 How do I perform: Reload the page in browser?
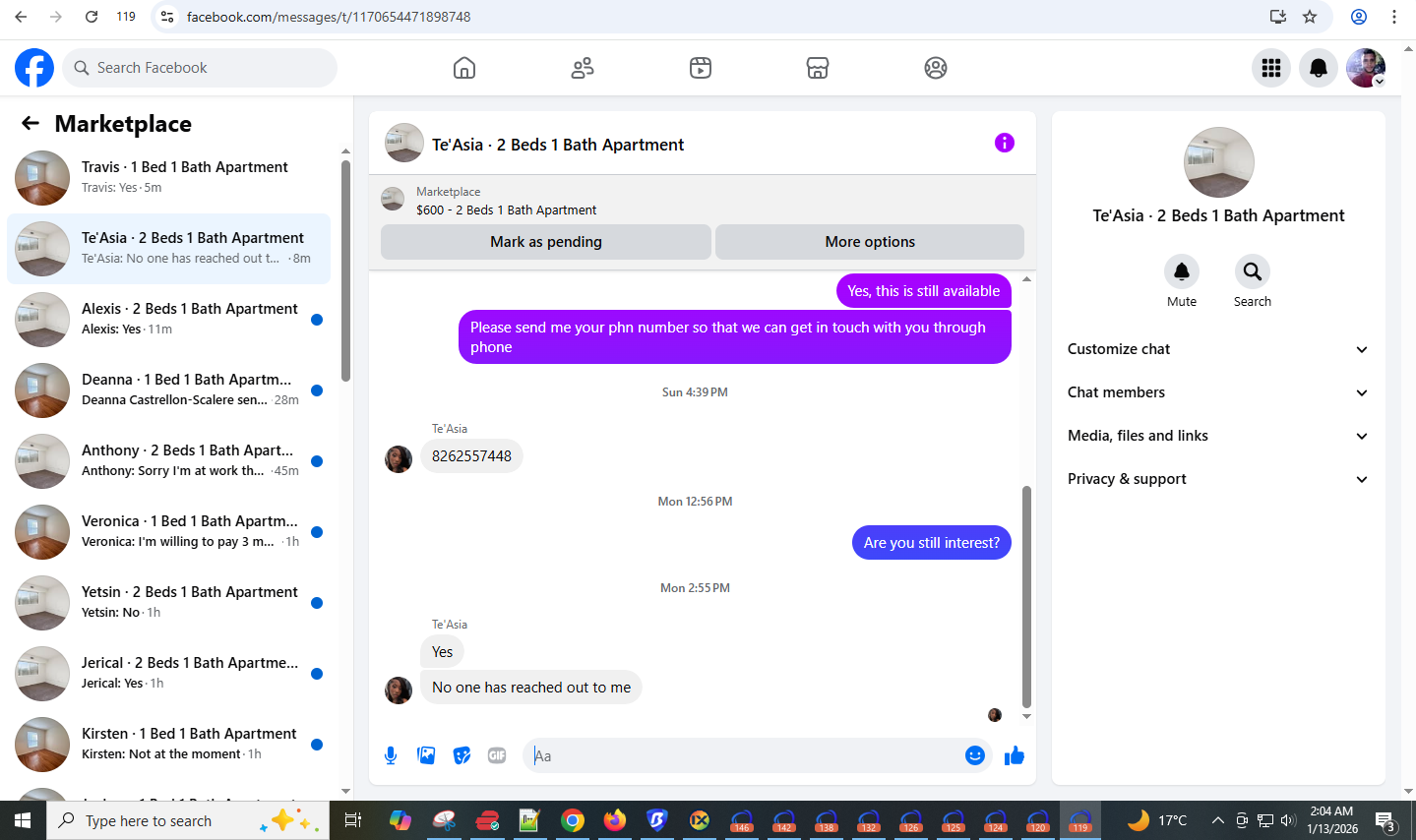point(92,17)
